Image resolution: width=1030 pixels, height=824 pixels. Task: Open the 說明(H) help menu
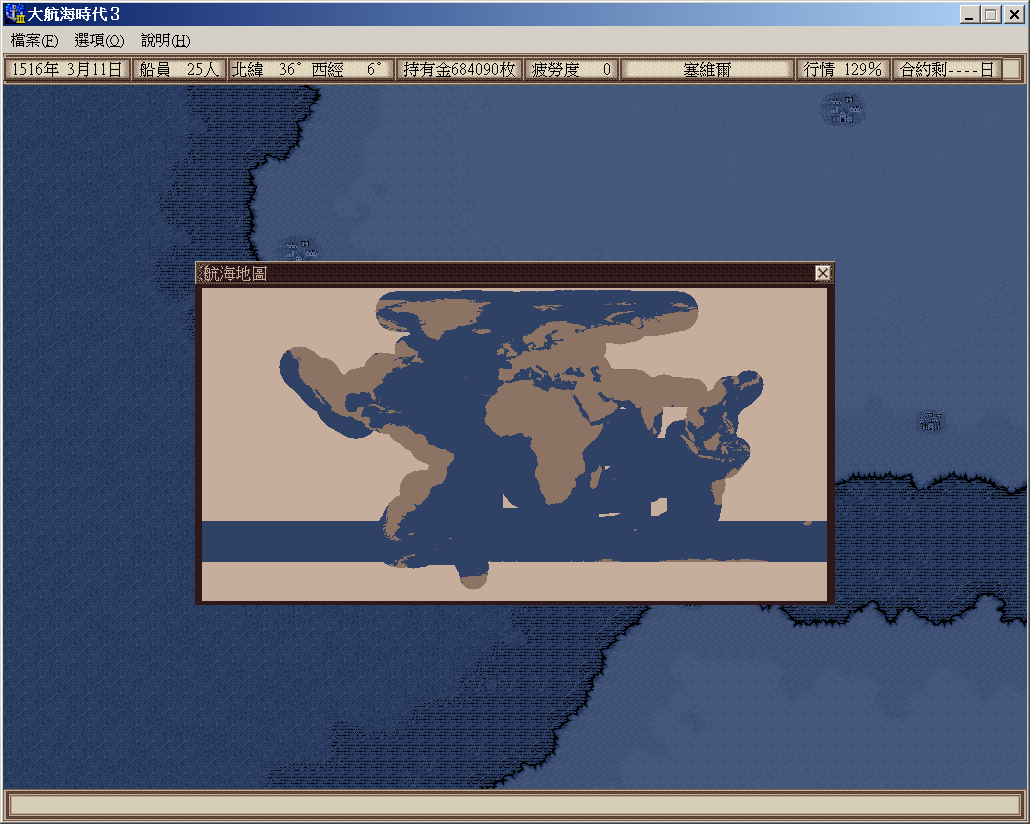(x=165, y=41)
